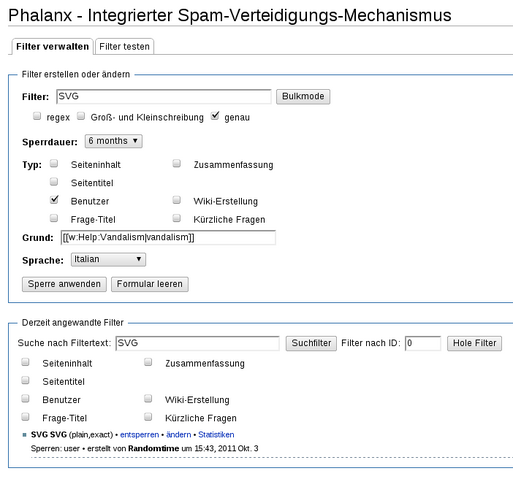
Task: Select the Filter verwalten tab
Action: pyautogui.click(x=52, y=46)
